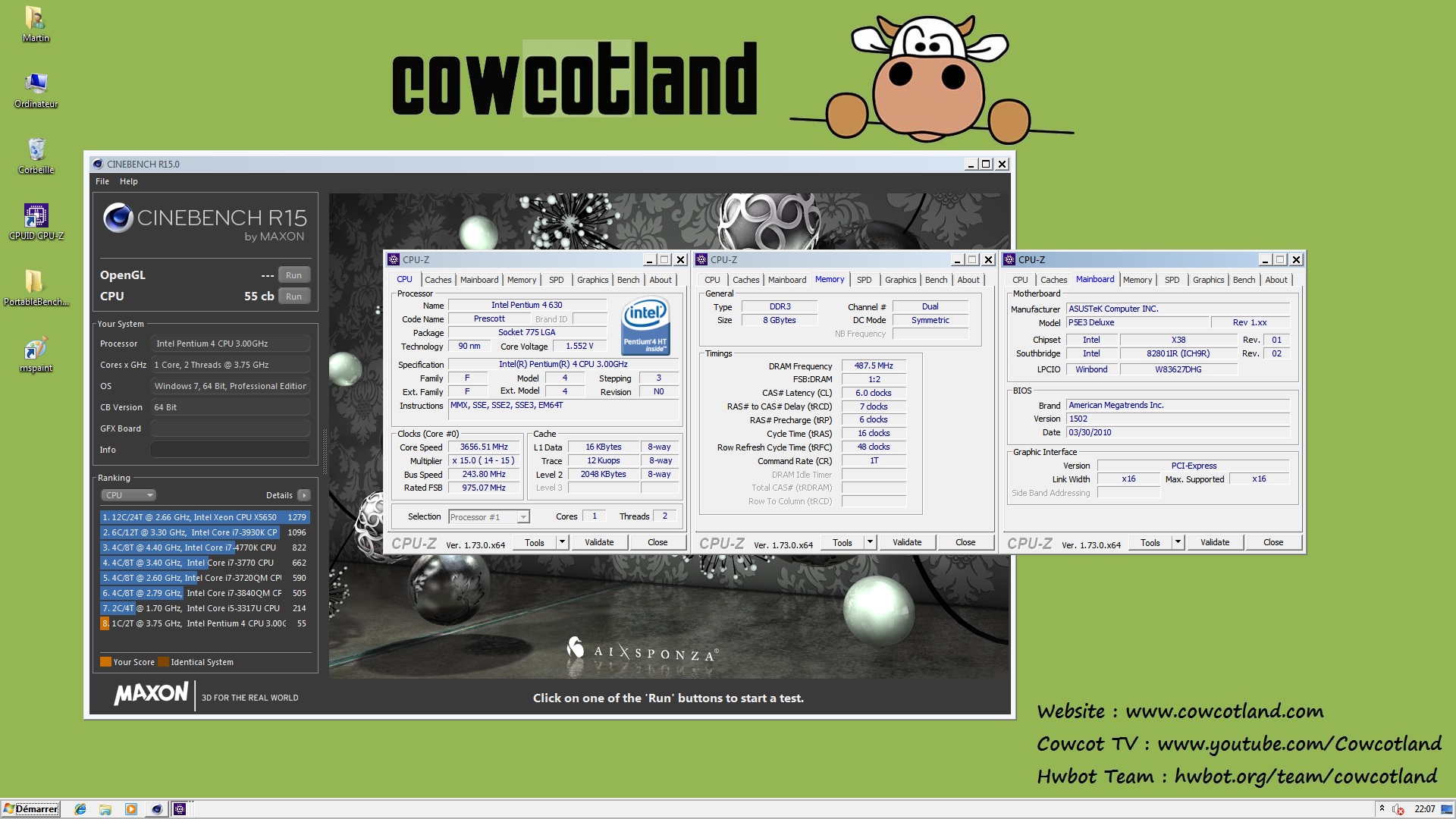Launch the mspaint desktop shortcut
1456x819 pixels.
click(x=36, y=354)
